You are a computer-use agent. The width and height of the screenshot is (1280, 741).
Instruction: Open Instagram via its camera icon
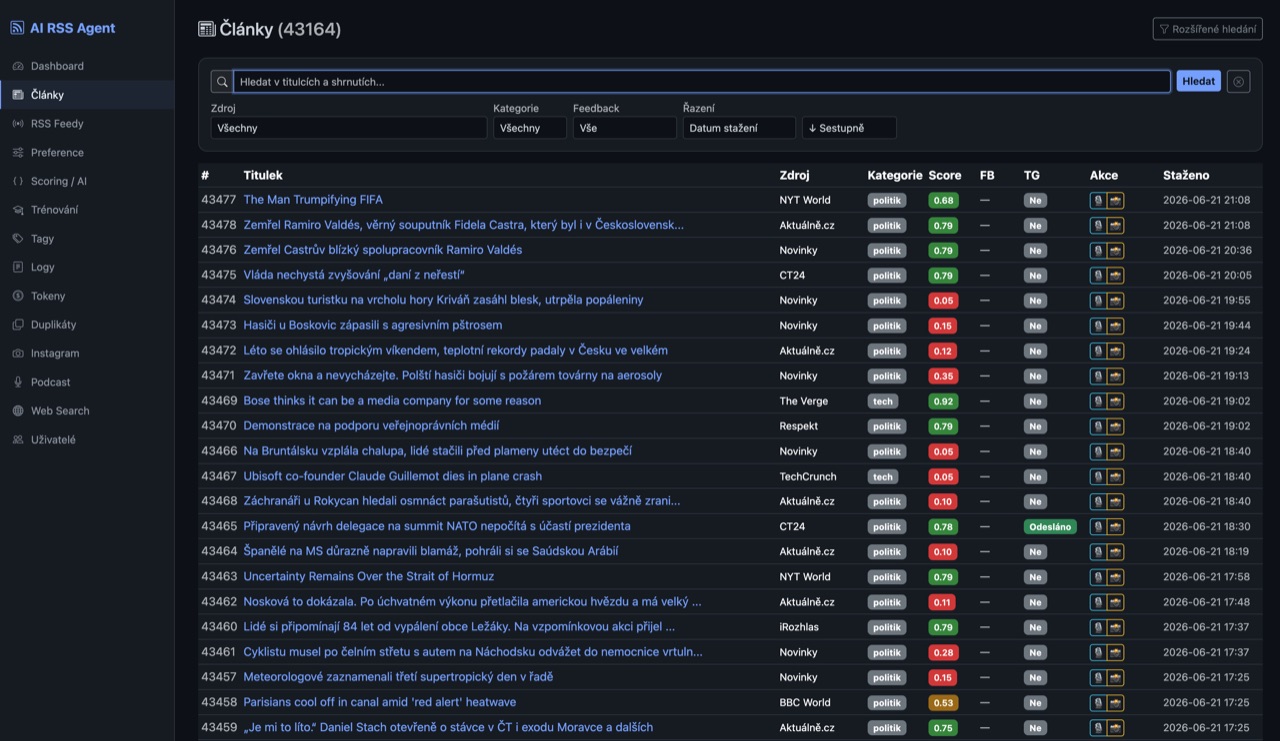coord(18,354)
